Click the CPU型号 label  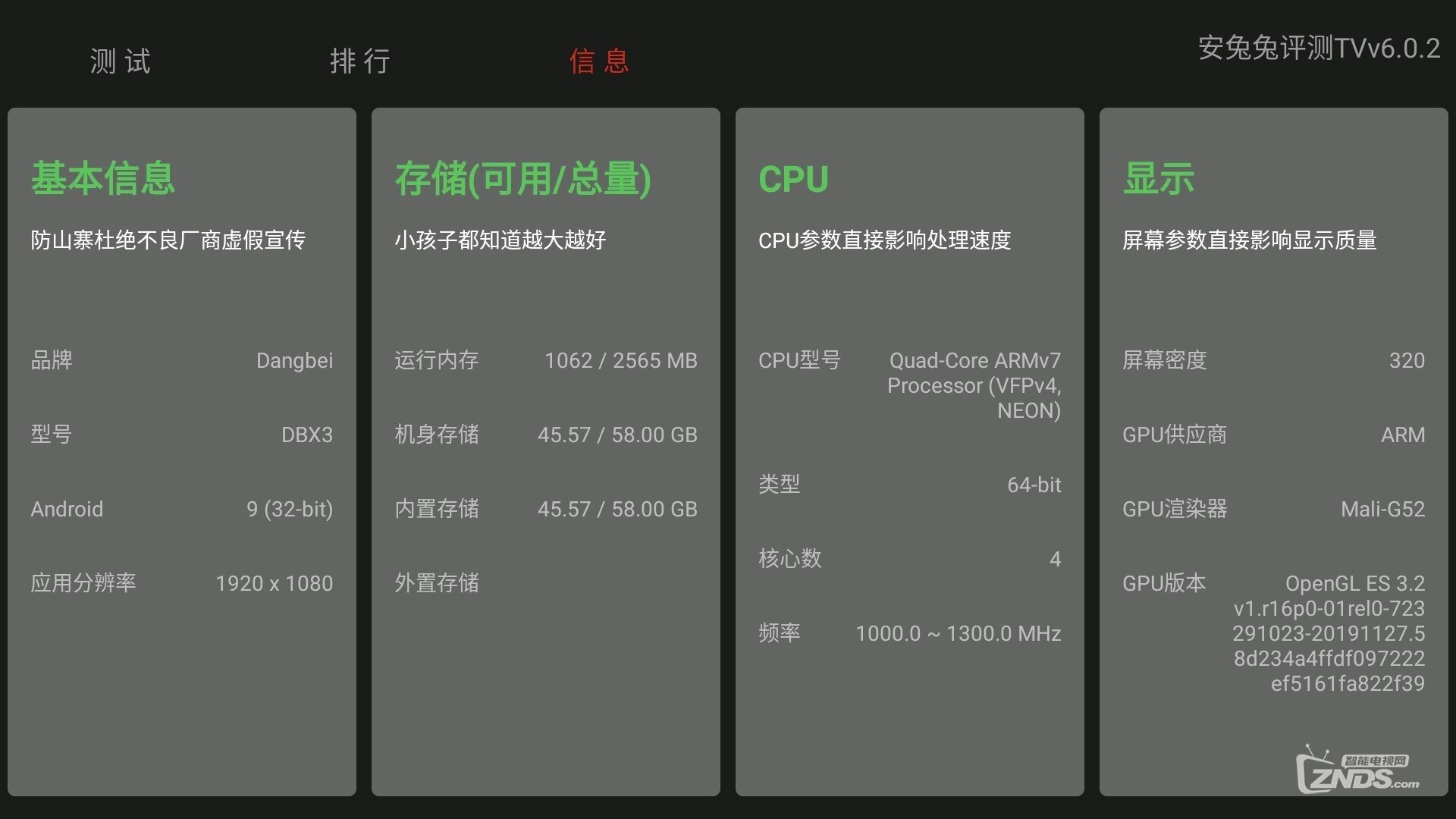point(800,360)
